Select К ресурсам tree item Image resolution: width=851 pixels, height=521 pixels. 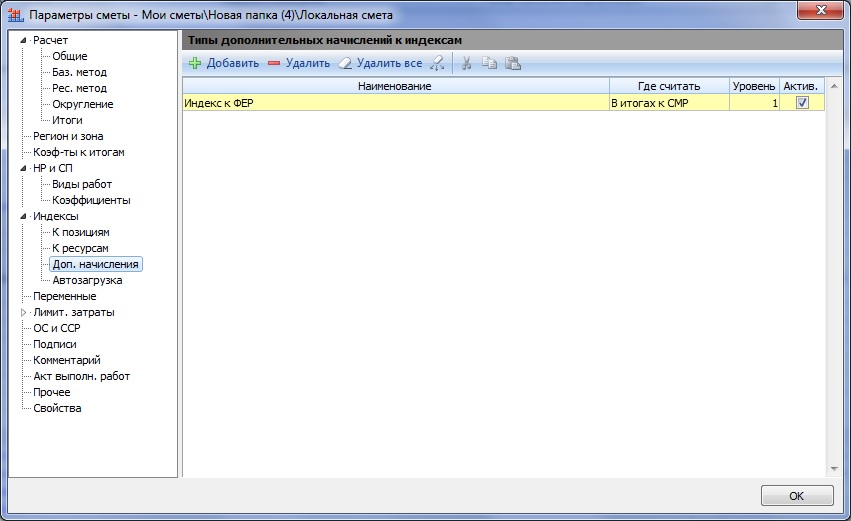click(x=80, y=248)
